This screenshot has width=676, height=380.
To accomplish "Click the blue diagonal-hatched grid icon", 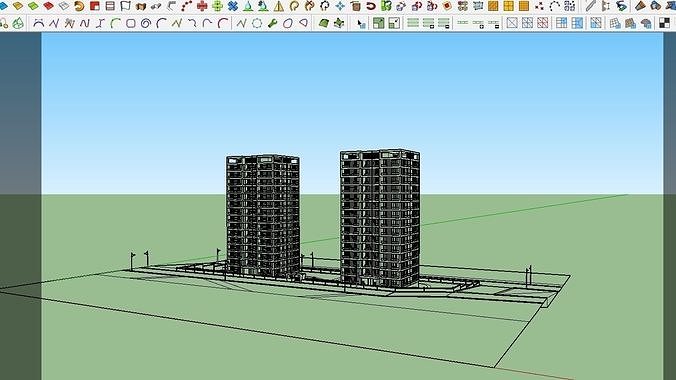I will coord(595,23).
